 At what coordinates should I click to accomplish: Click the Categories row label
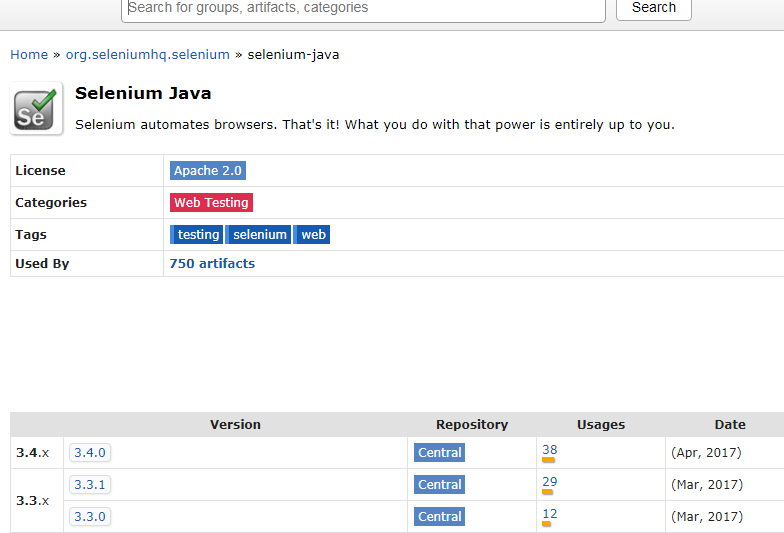point(50,202)
